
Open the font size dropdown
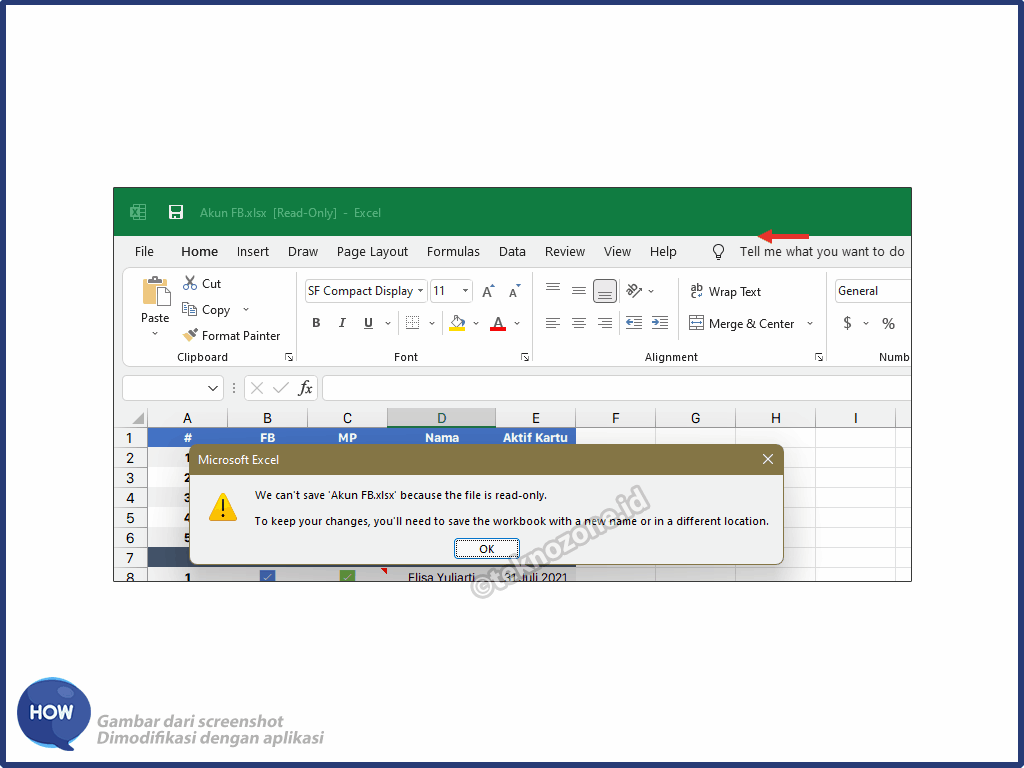click(x=465, y=291)
